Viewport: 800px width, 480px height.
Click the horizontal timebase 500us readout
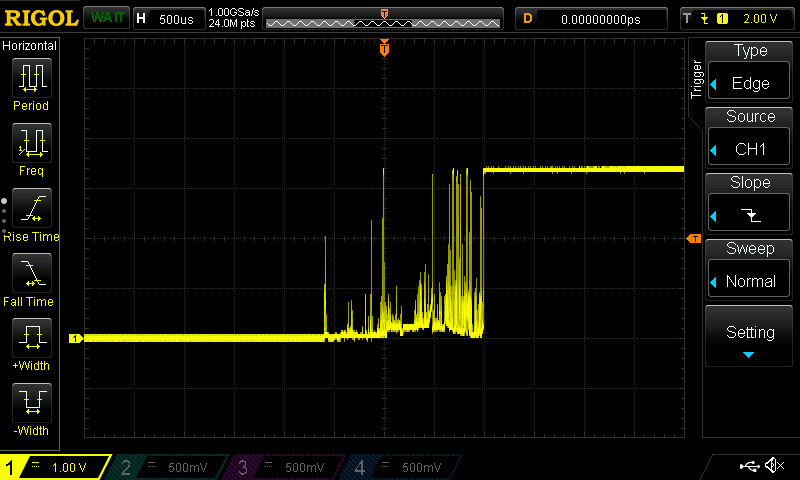169,19
